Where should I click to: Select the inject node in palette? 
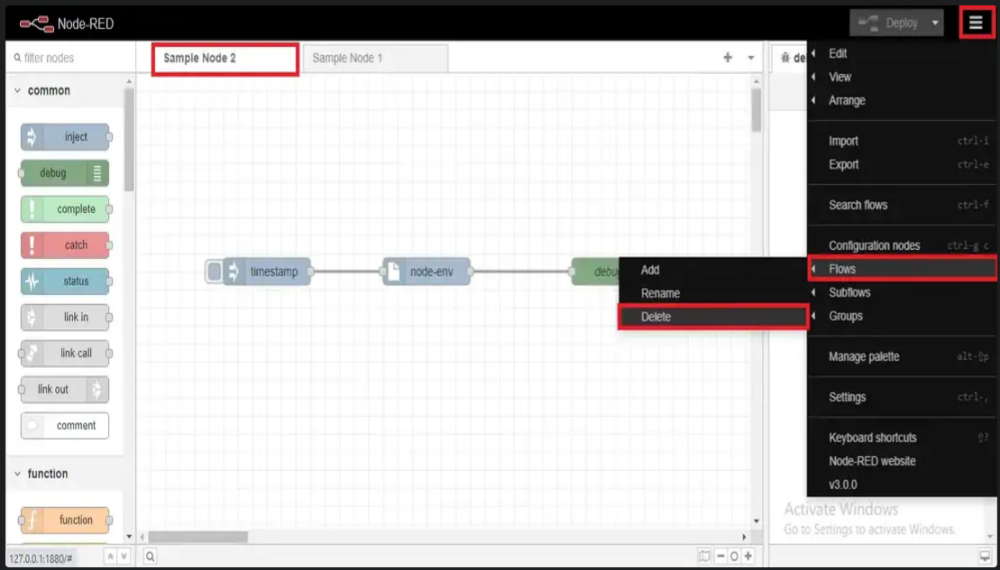(x=66, y=137)
